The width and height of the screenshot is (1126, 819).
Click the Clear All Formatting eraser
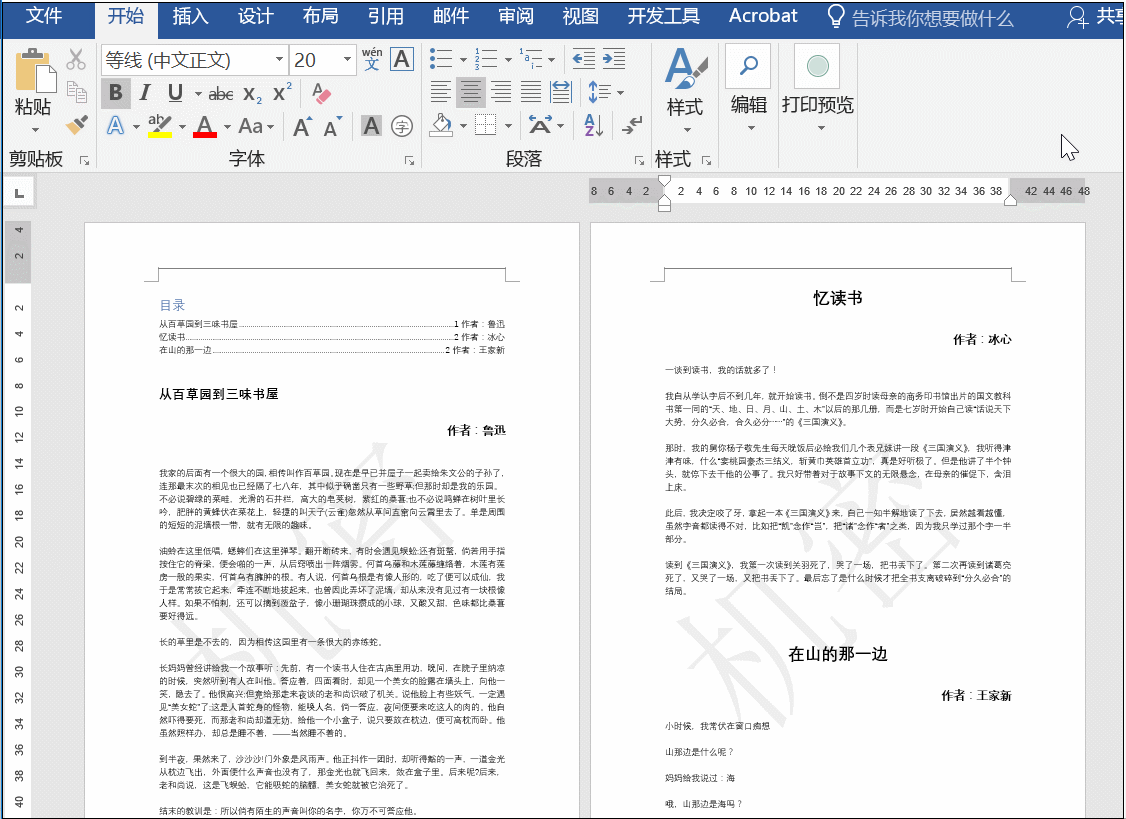[320, 93]
